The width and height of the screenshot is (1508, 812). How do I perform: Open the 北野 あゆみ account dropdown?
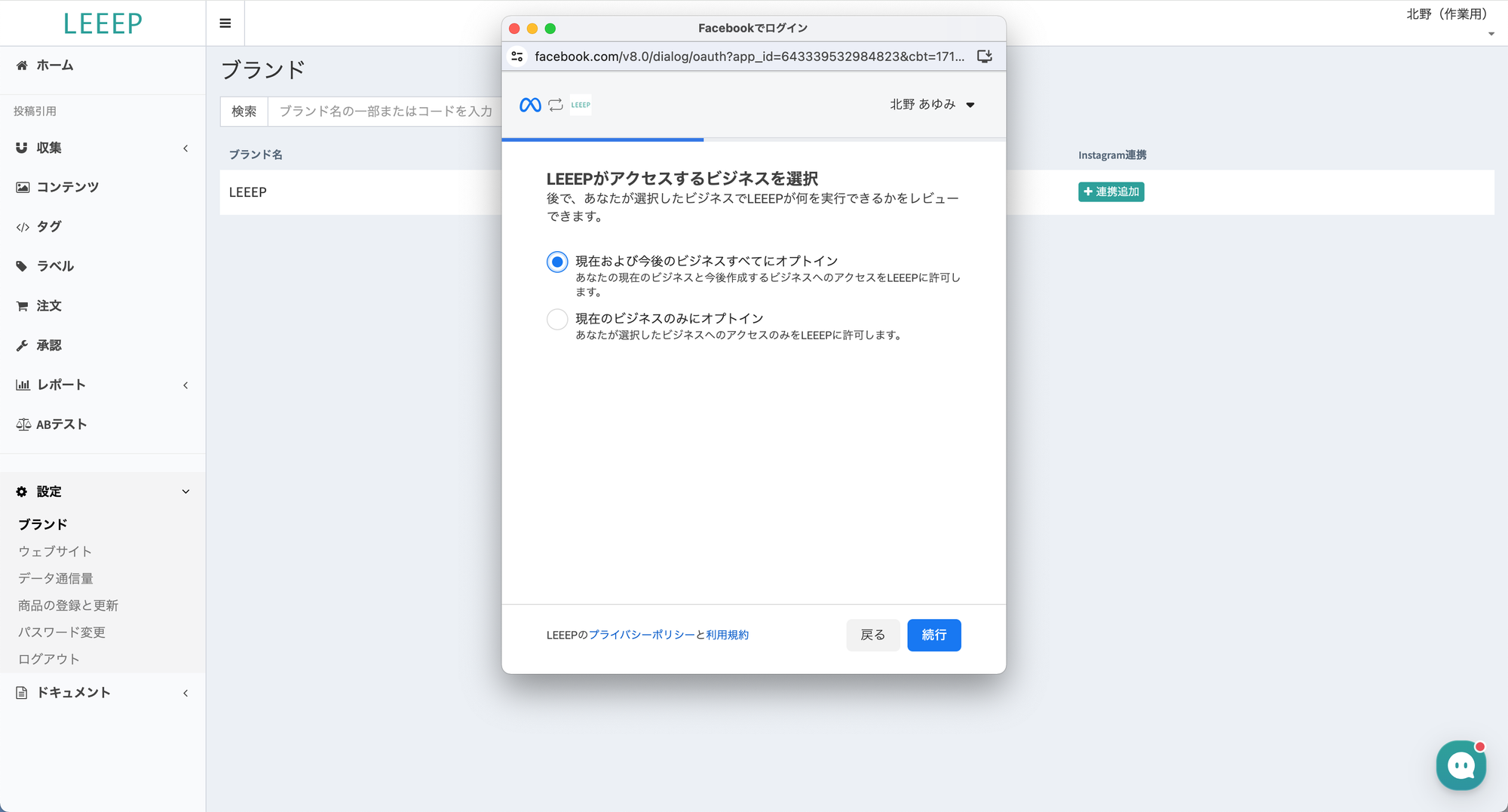(x=932, y=105)
